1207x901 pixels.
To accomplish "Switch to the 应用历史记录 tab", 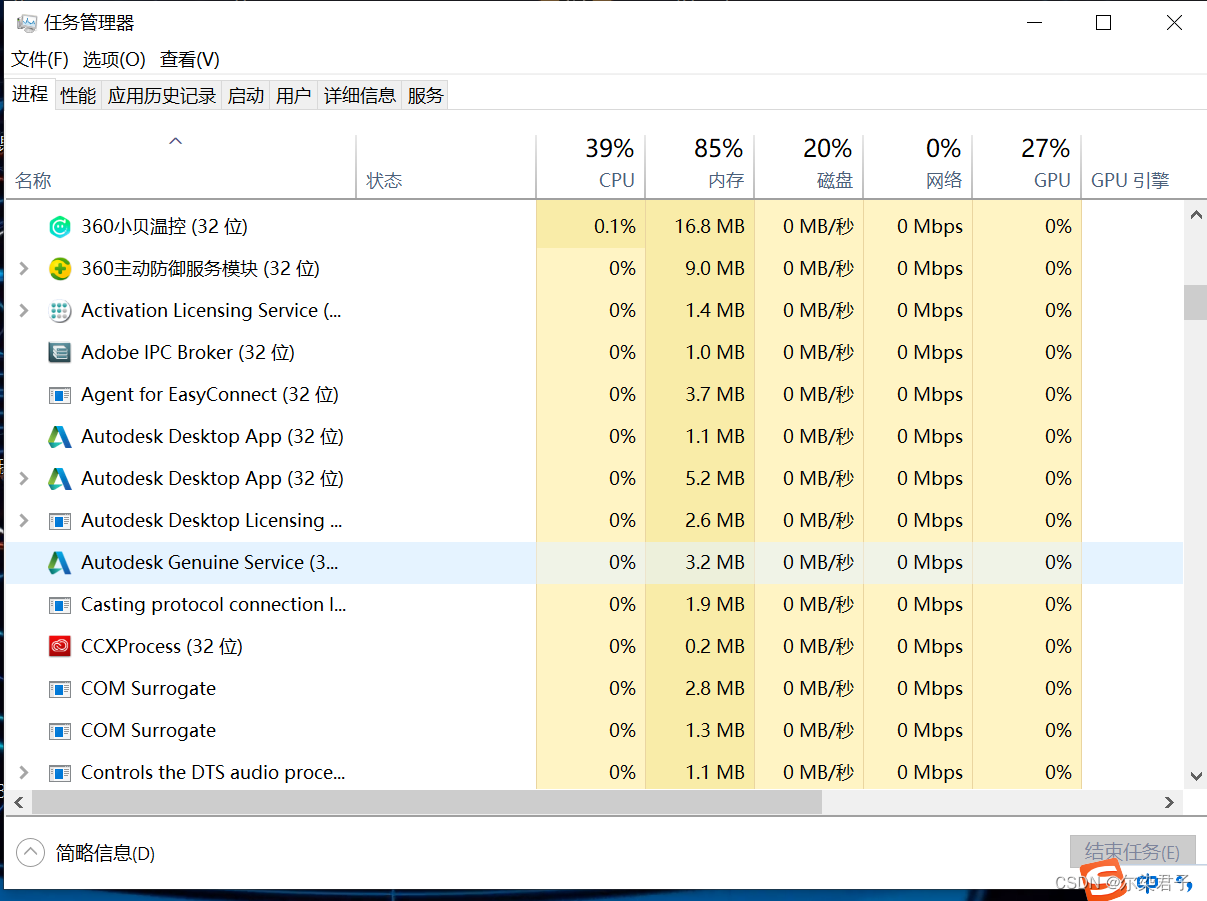I will [162, 96].
